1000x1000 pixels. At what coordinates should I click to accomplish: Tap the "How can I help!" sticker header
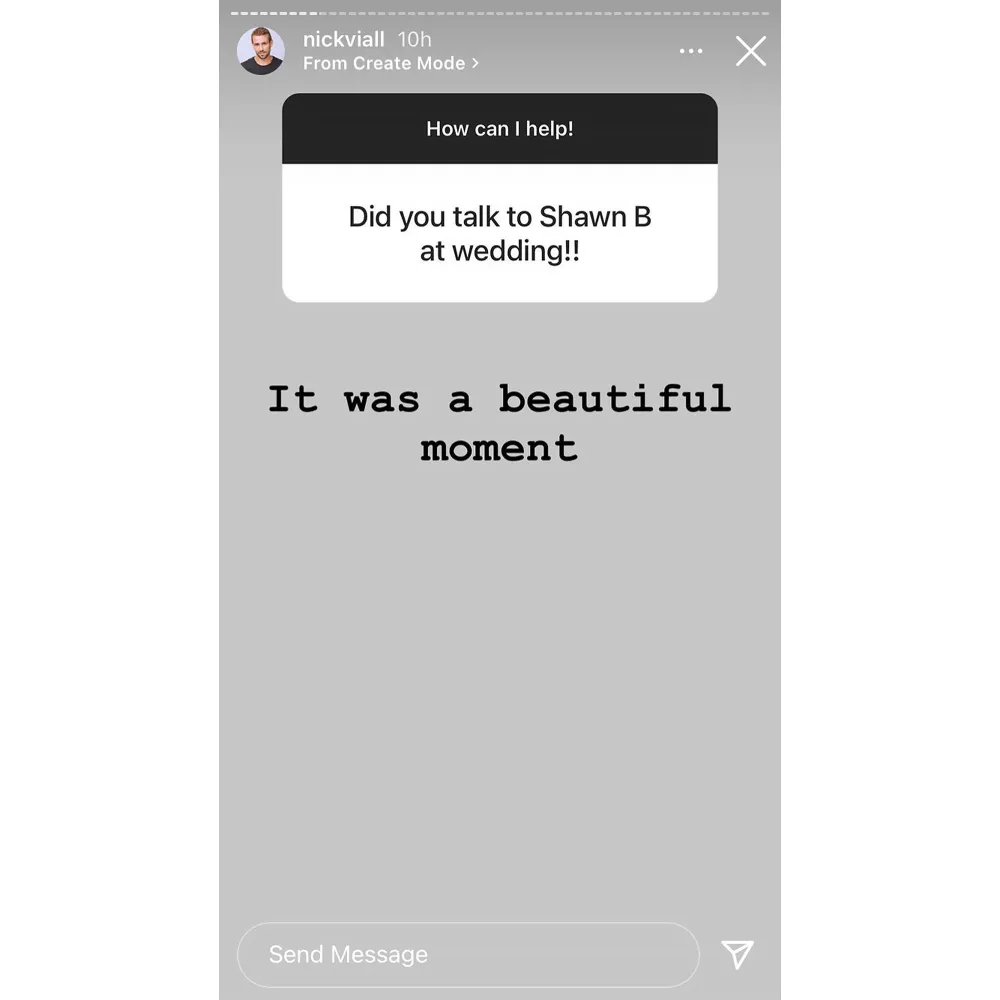[500, 129]
